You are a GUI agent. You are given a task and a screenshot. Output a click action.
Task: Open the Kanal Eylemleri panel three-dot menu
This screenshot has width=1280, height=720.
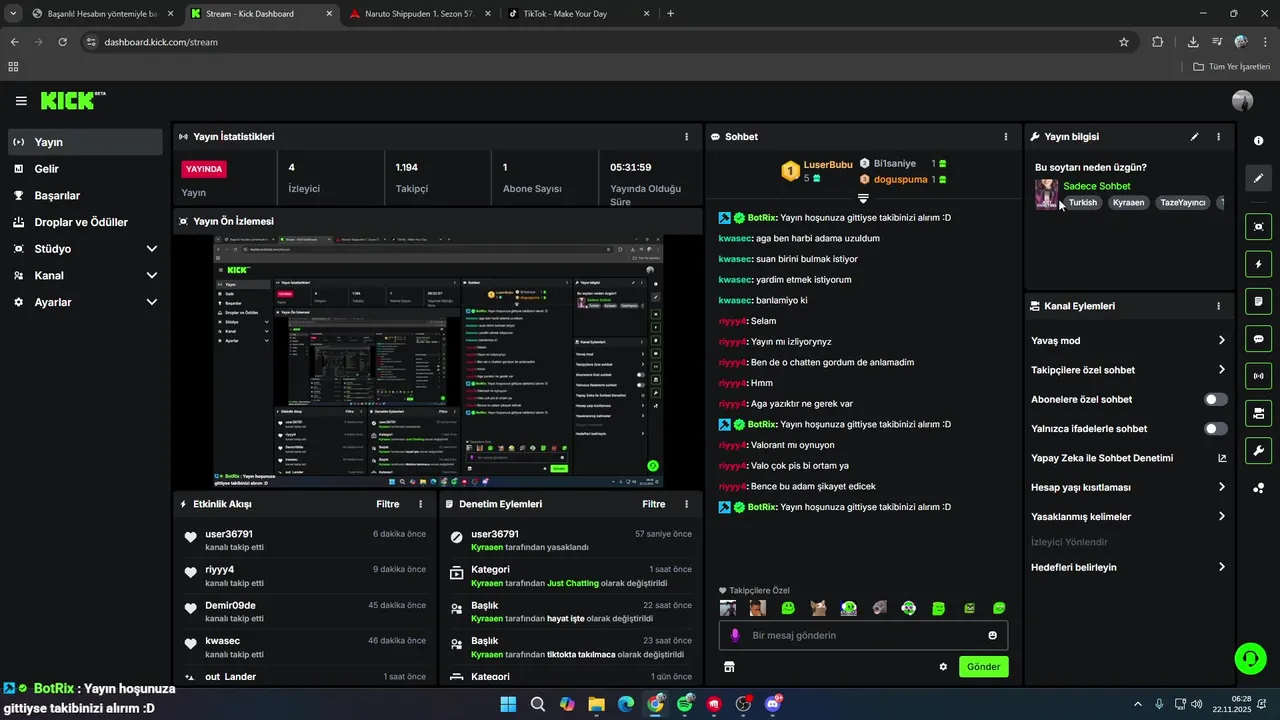pyautogui.click(x=1218, y=306)
